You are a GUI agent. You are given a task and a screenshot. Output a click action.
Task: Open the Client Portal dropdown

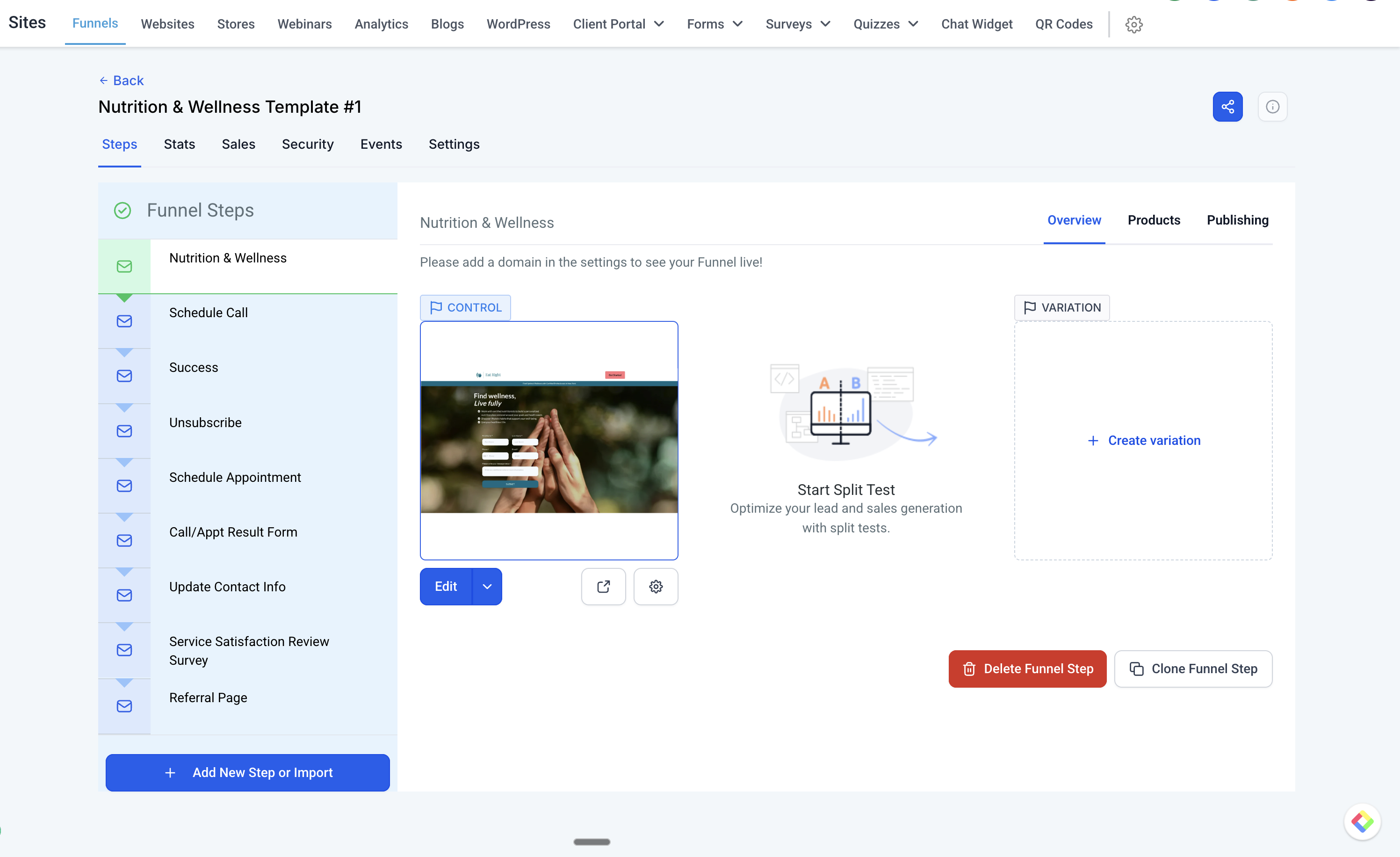point(618,24)
